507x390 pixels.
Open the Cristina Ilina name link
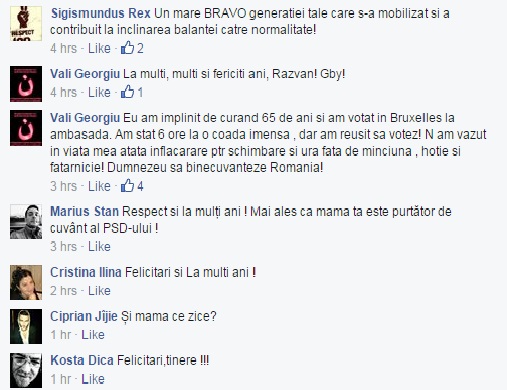tap(86, 272)
